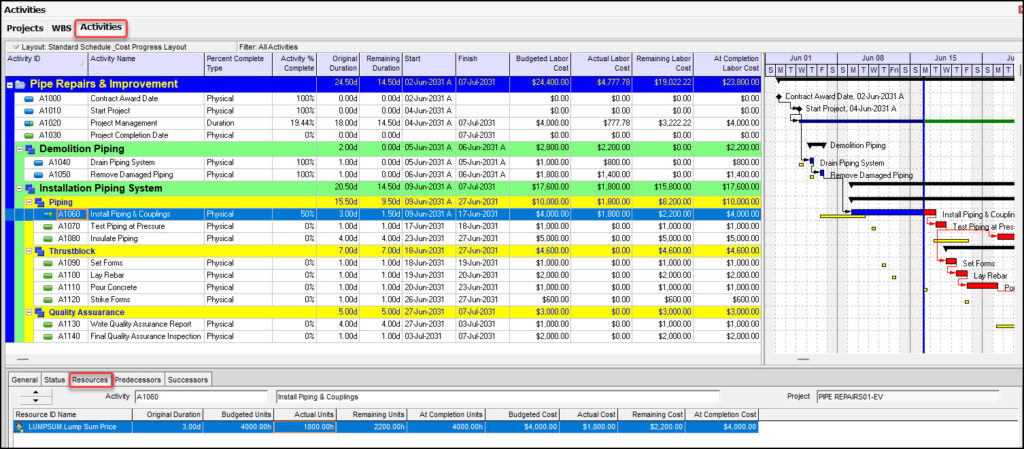The height and width of the screenshot is (449, 1024).
Task: Open the Successors details tab
Action: [x=187, y=380]
